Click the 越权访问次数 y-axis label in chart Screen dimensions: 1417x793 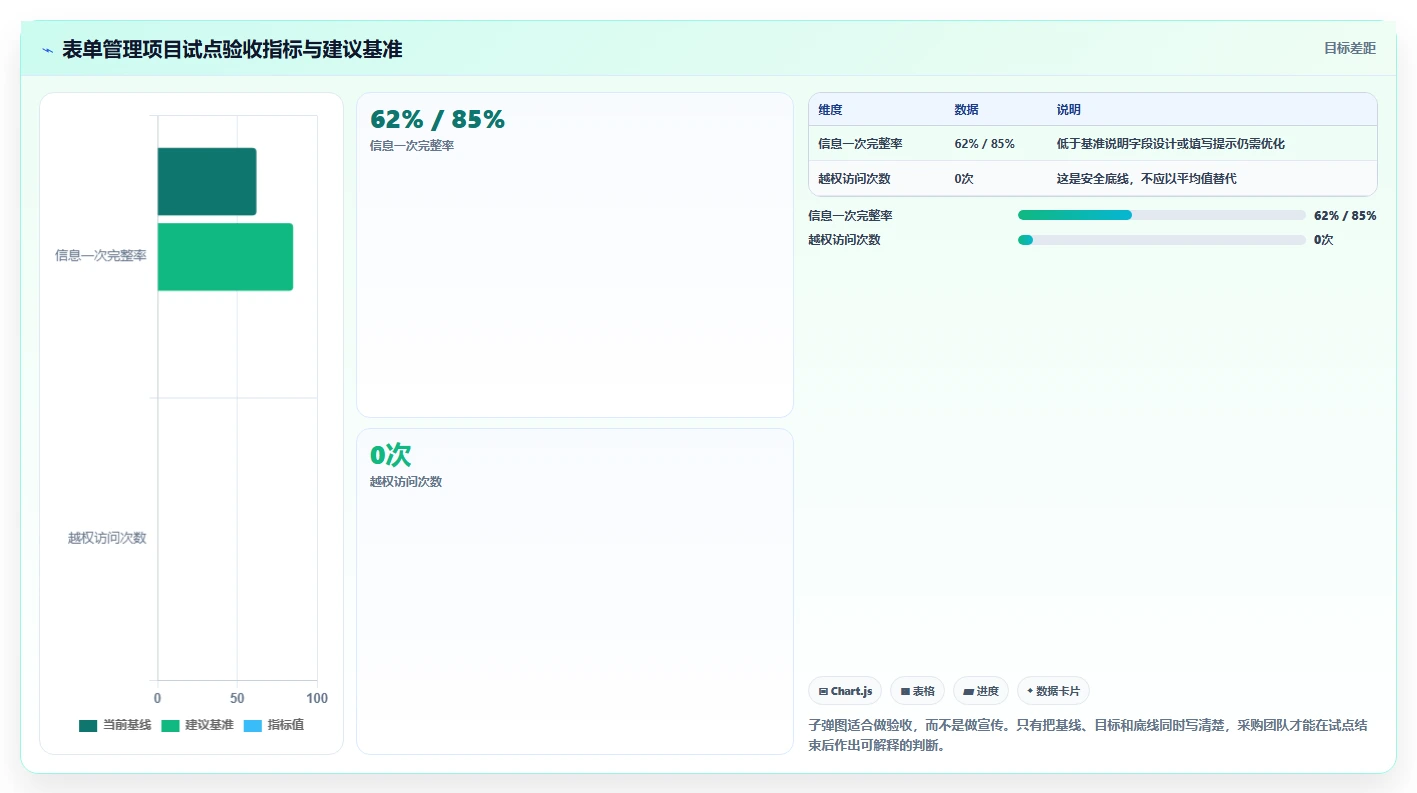pos(107,538)
